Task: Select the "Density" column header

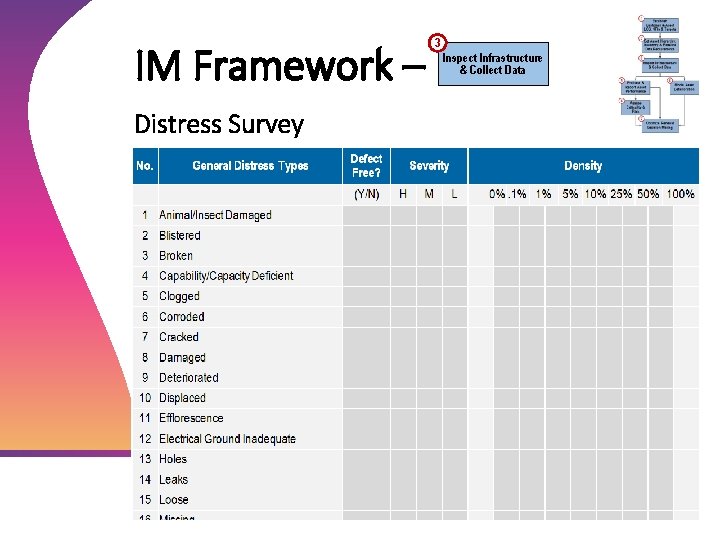Action: click(583, 166)
